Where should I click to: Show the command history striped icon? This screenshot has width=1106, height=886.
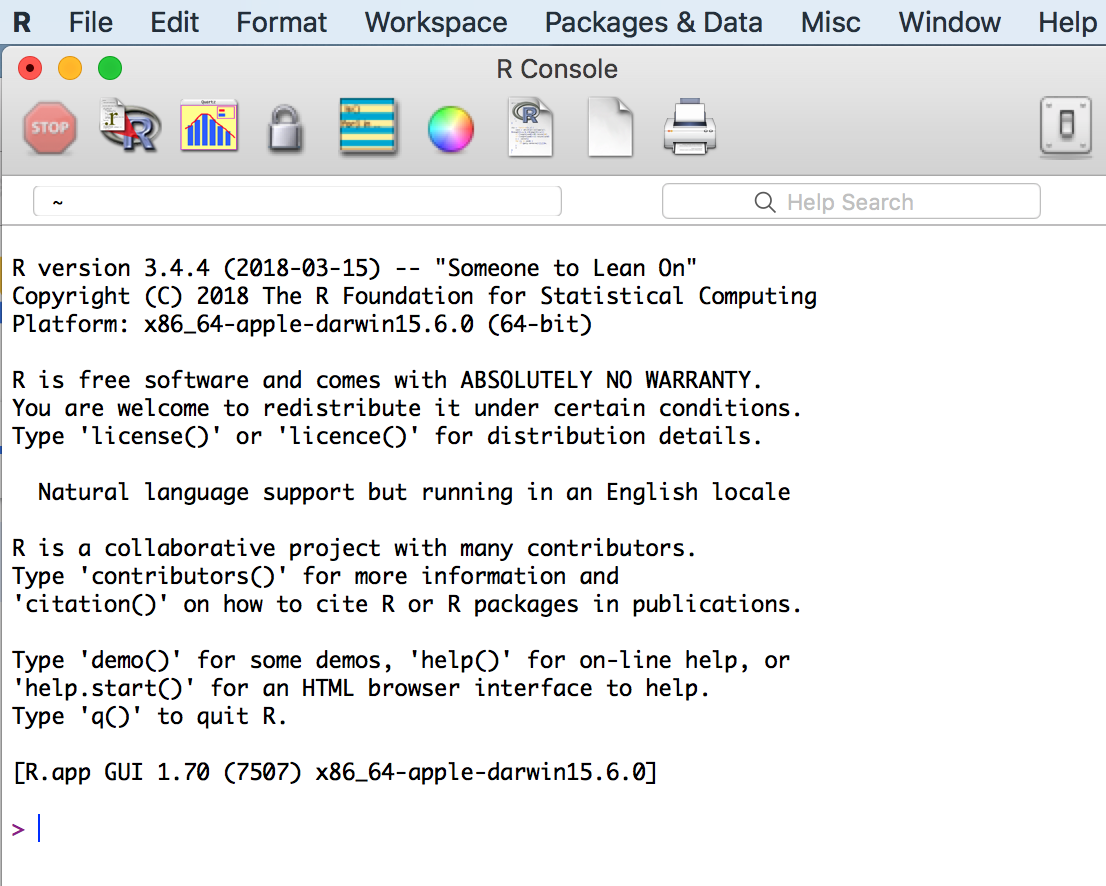(367, 126)
